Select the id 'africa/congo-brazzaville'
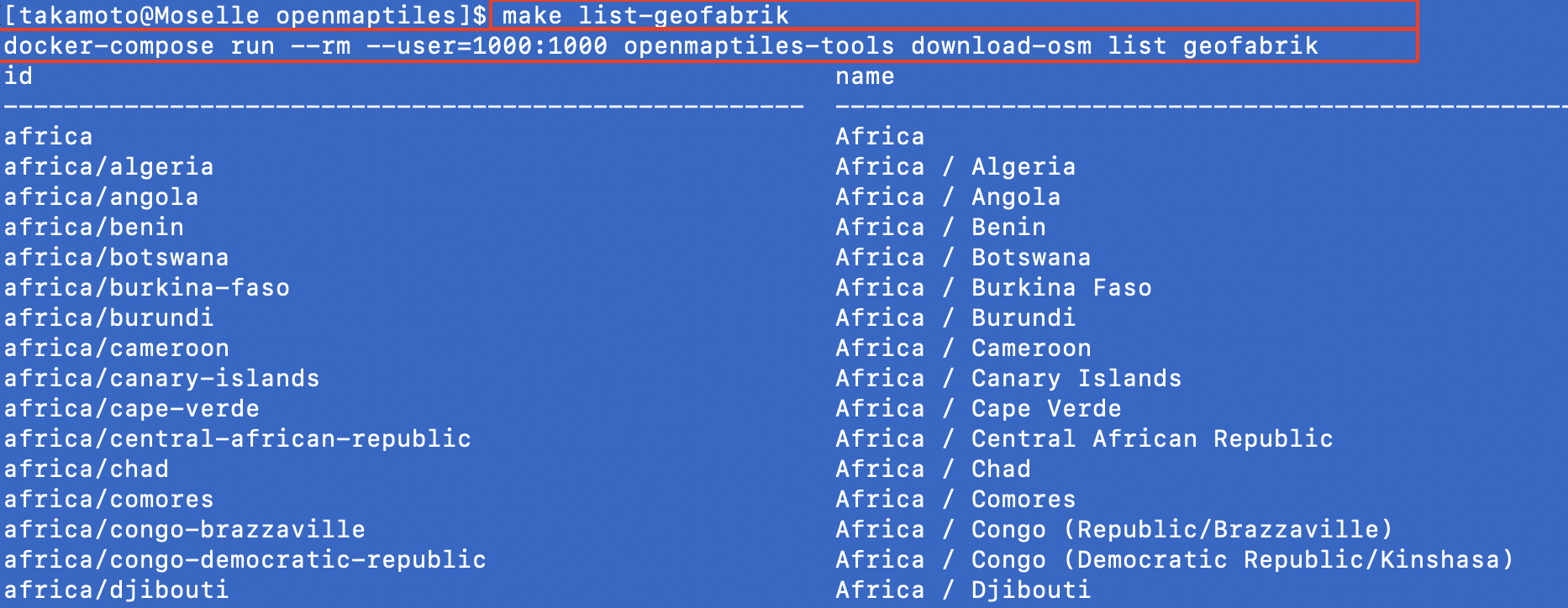Viewport: 1568px width, 608px height. [185, 530]
